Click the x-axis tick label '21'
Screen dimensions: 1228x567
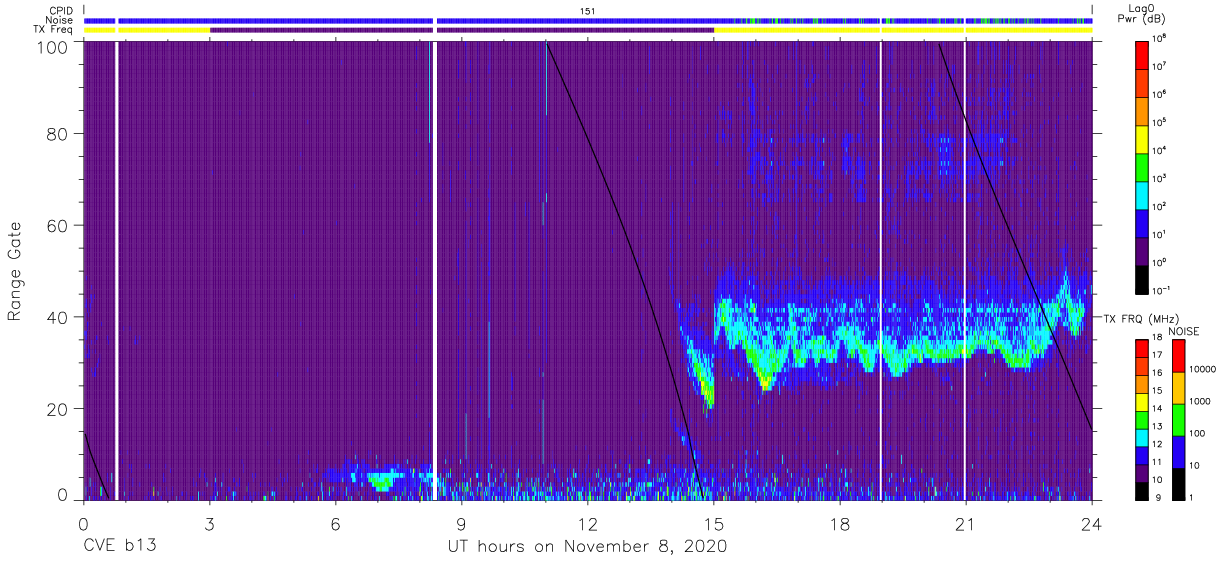click(x=966, y=523)
